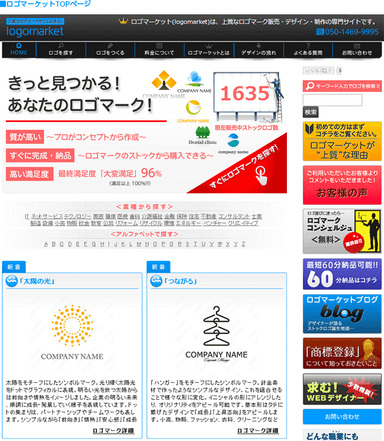The width and height of the screenshot is (384, 441).
Task: Open the ロゴマーケットとは menu item
Action: point(209,50)
